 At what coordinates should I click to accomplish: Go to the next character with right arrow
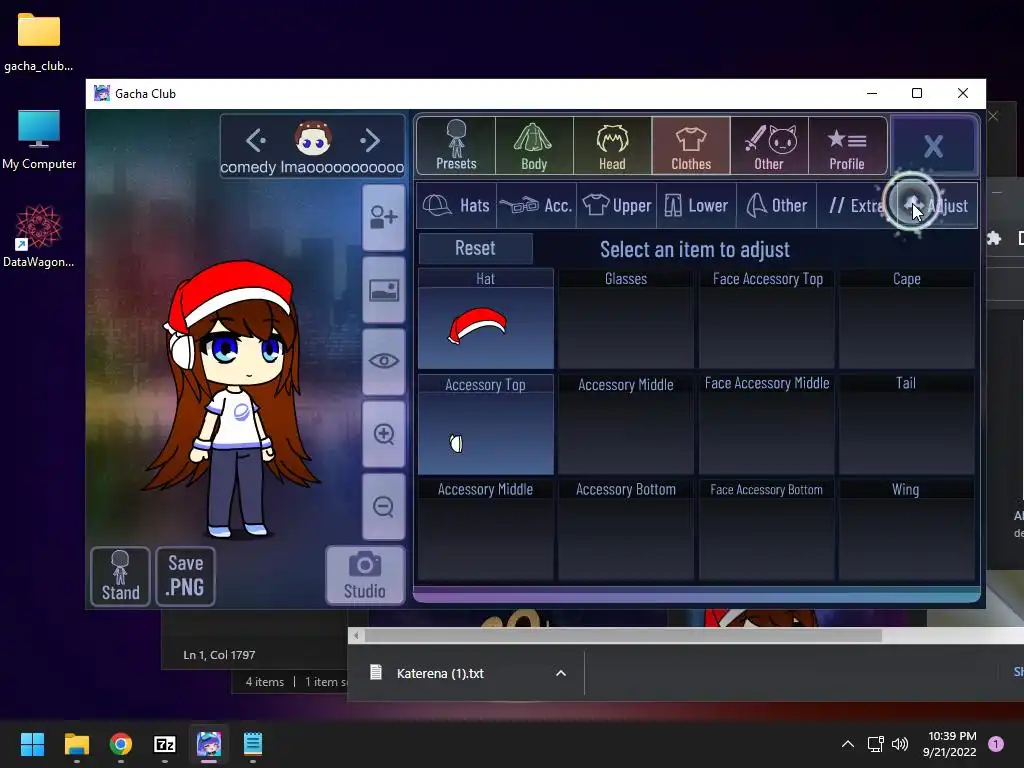coord(370,140)
